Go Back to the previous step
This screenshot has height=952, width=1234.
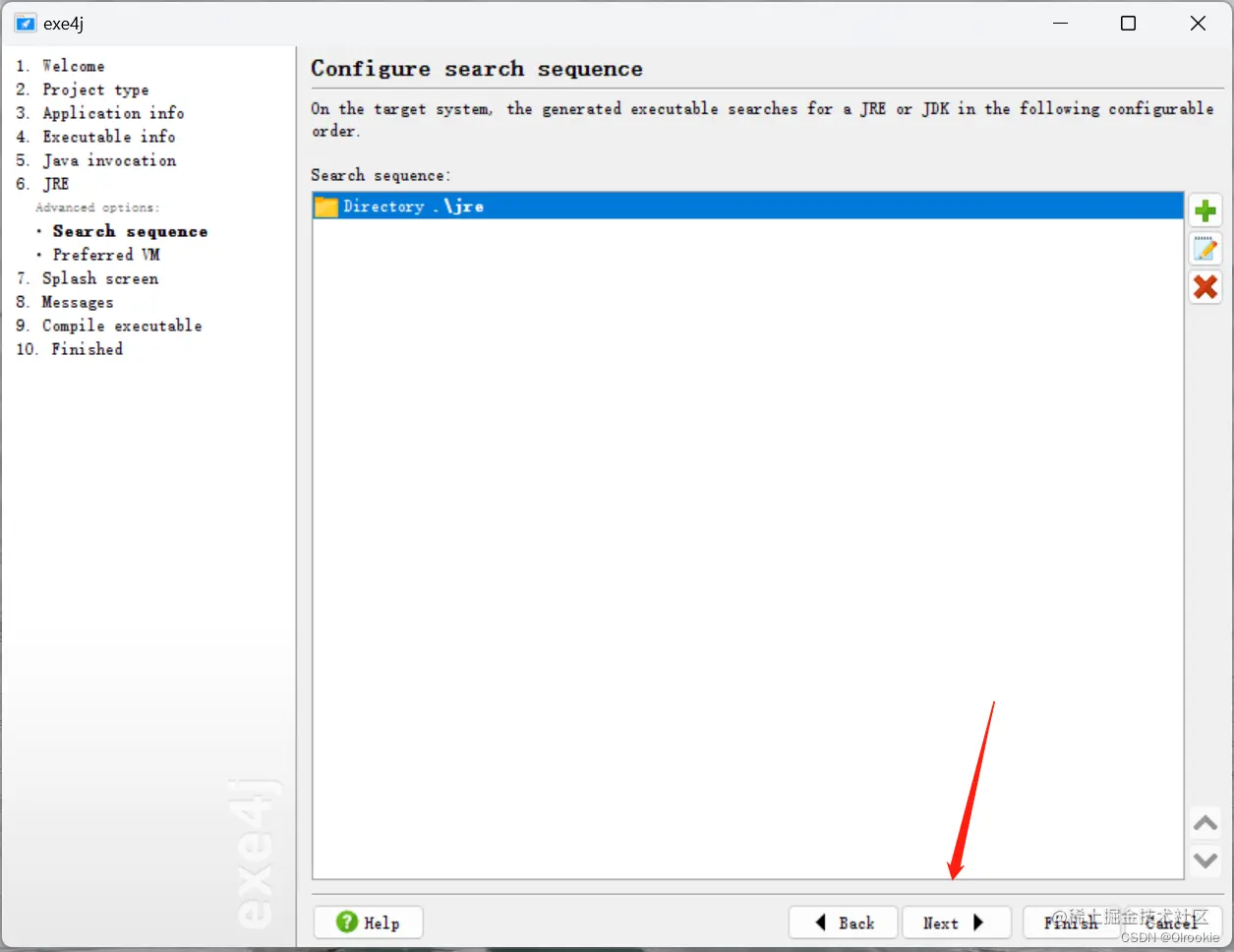[844, 922]
